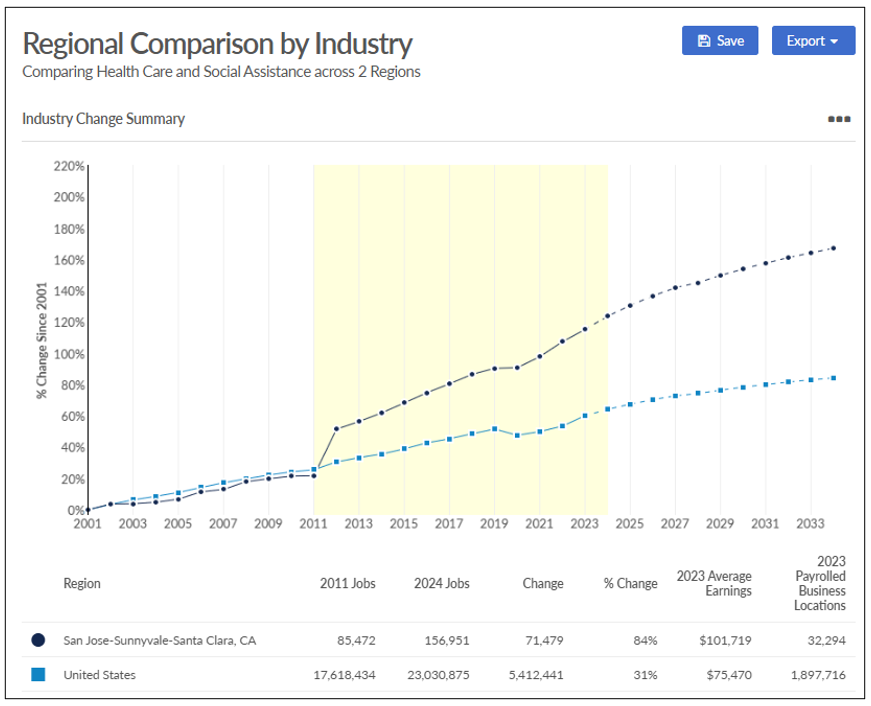Viewport: 871px width, 706px height.
Task: Click the 2023 Payrolled Business Locations header
Action: 819,583
